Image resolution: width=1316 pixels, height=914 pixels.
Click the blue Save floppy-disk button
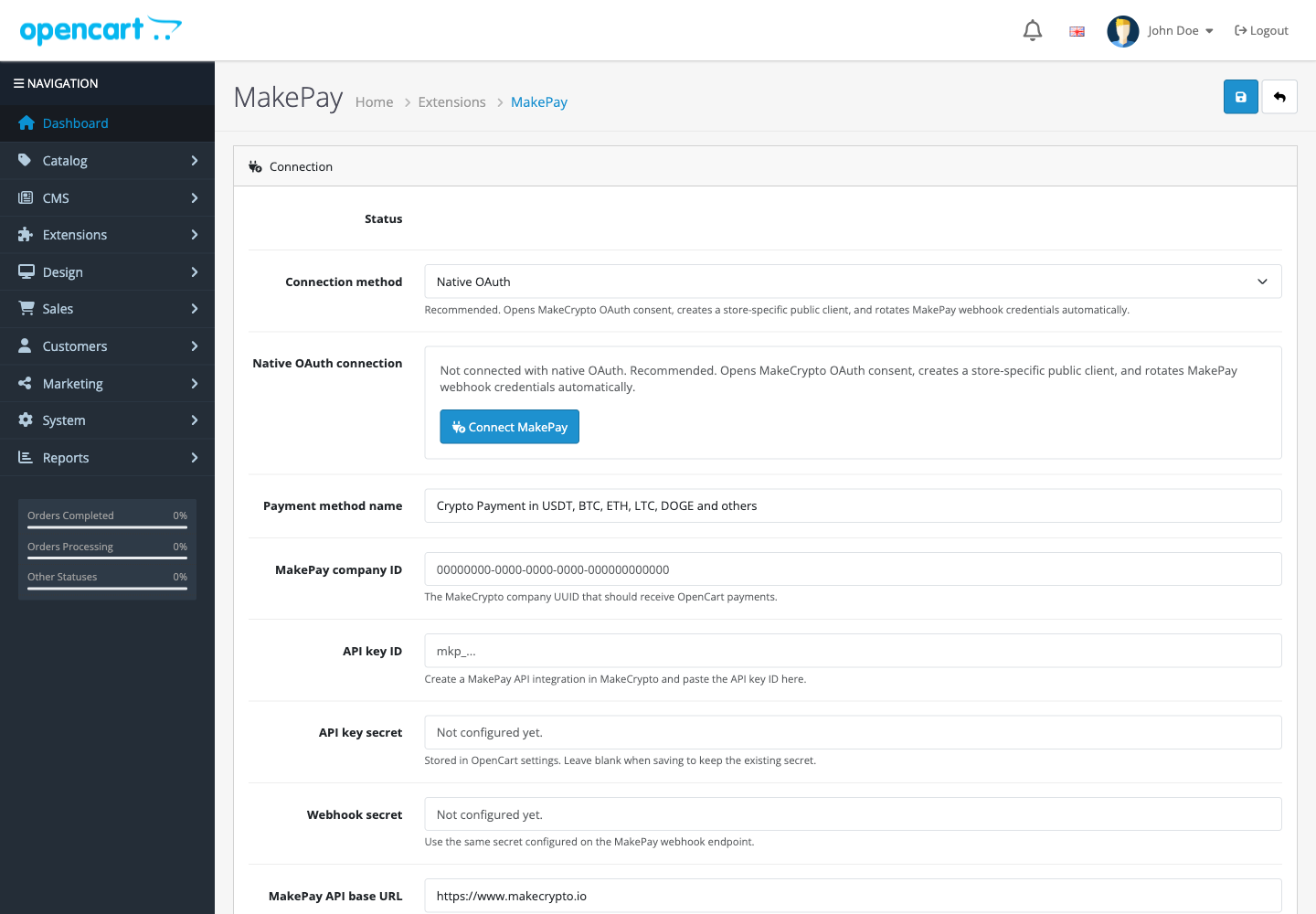coord(1240,97)
